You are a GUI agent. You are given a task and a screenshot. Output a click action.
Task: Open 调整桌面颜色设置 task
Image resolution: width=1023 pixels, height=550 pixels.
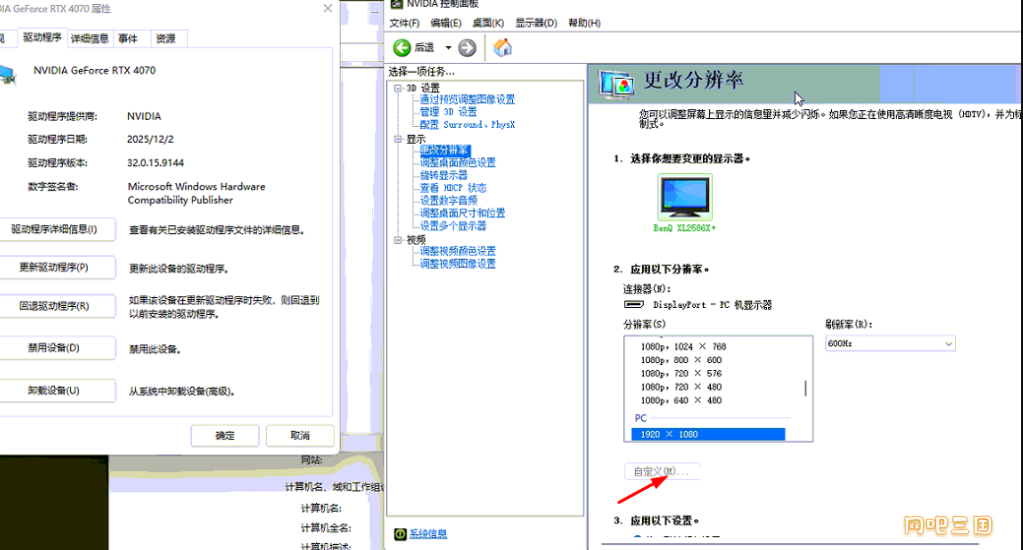(x=457, y=162)
